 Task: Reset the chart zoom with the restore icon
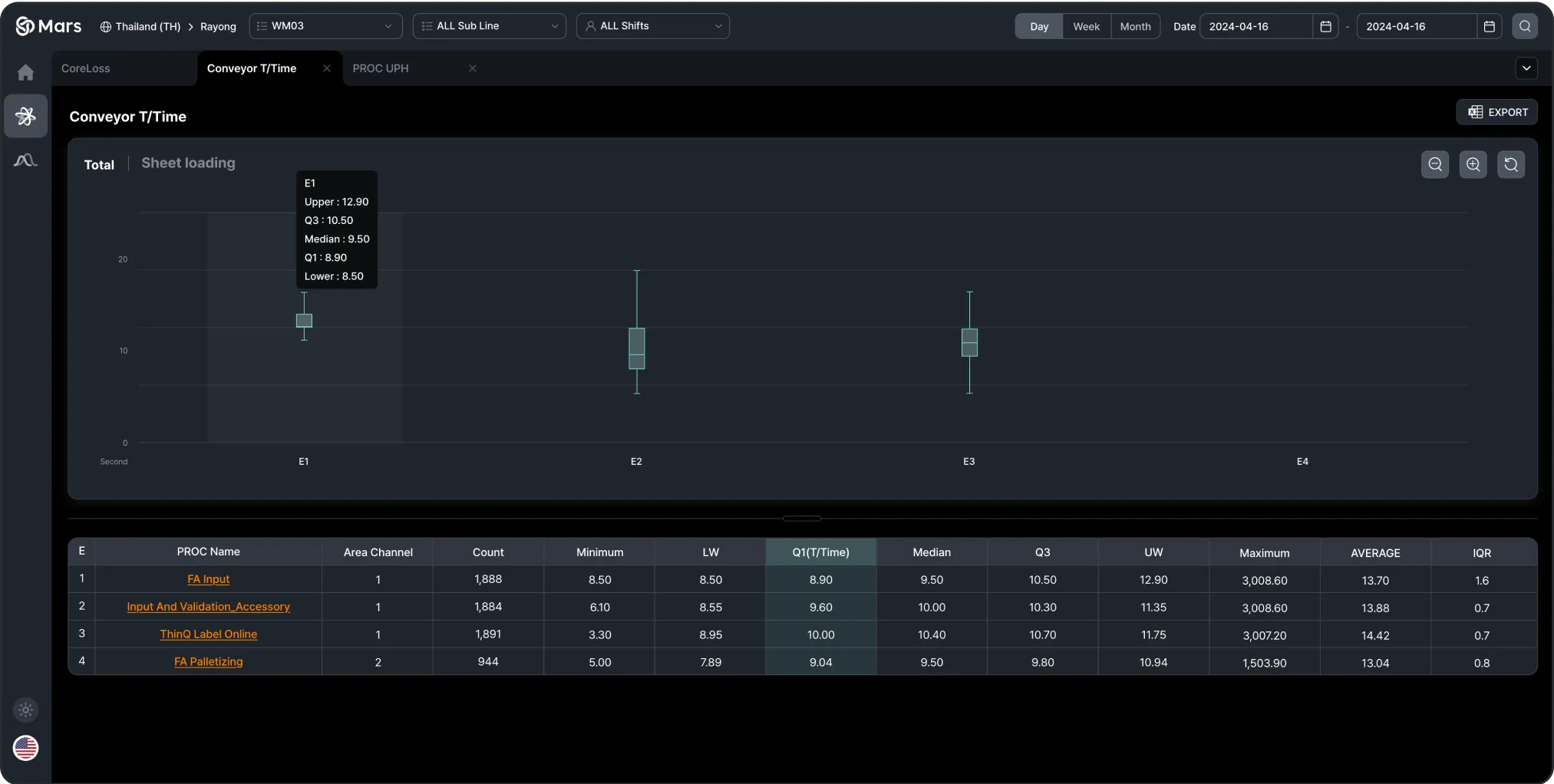coord(1512,164)
